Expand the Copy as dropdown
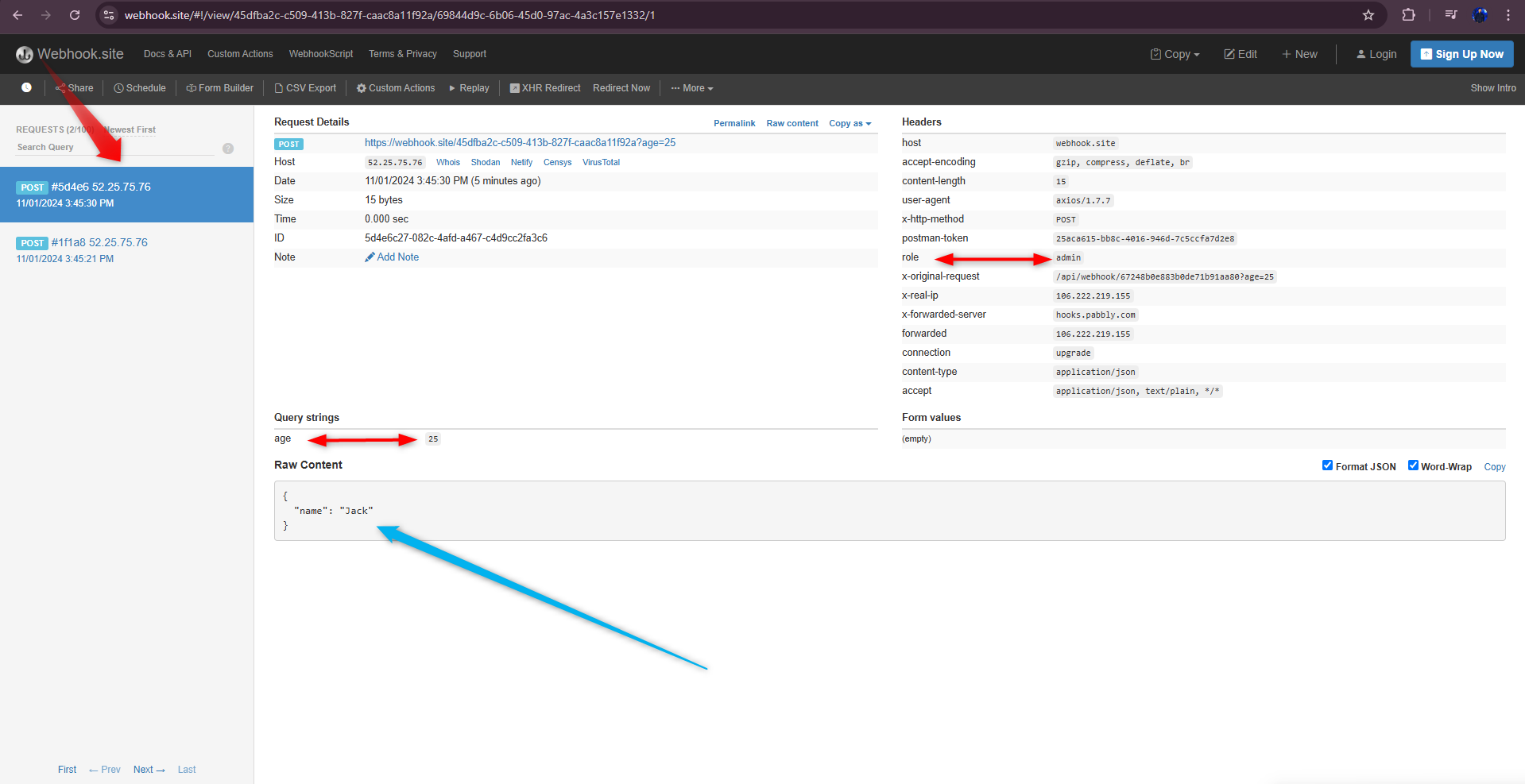The height and width of the screenshot is (784, 1525). coord(850,123)
